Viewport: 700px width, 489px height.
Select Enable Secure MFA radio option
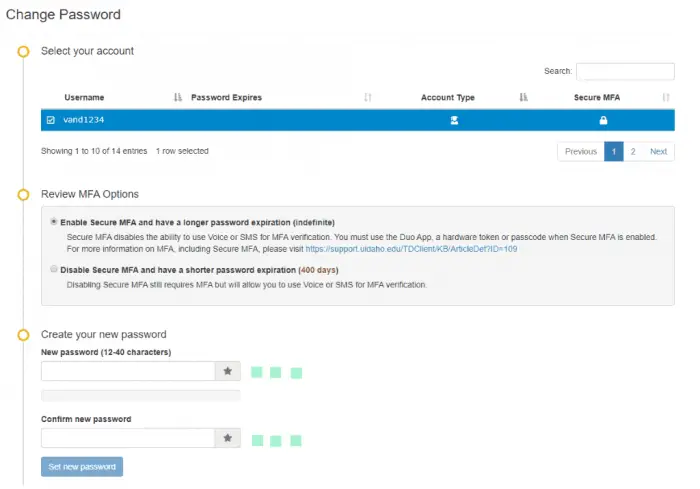54,221
